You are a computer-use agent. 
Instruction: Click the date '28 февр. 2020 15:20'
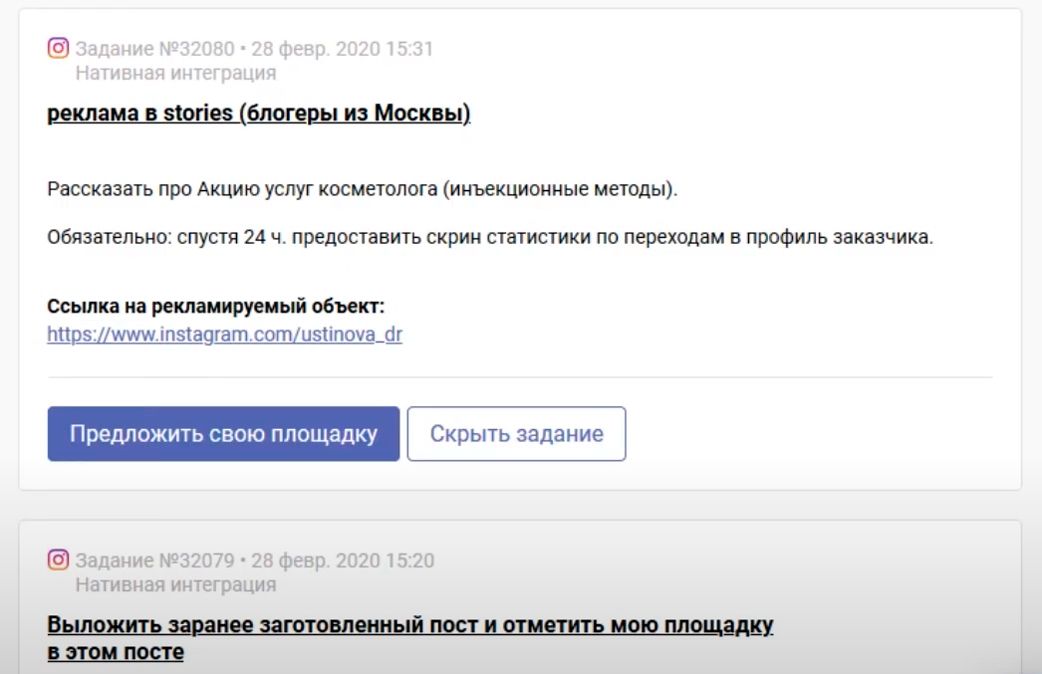[x=342, y=561]
